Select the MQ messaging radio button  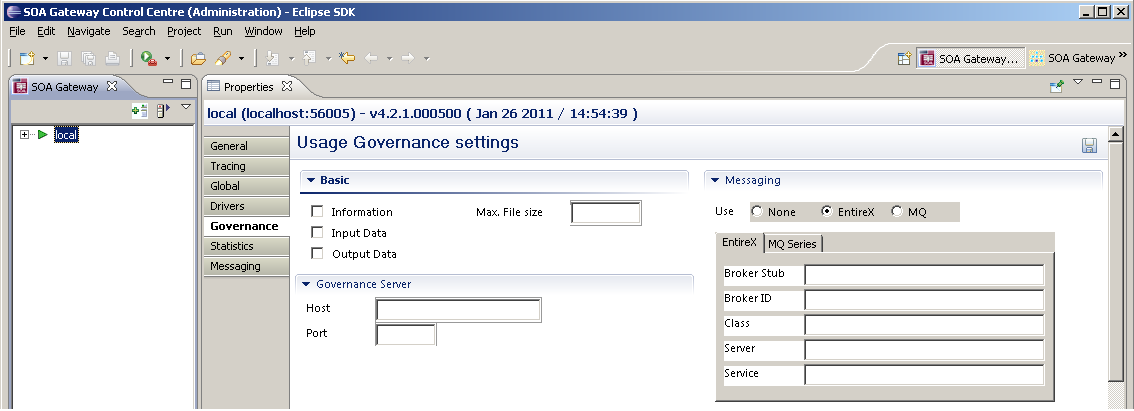(x=898, y=211)
